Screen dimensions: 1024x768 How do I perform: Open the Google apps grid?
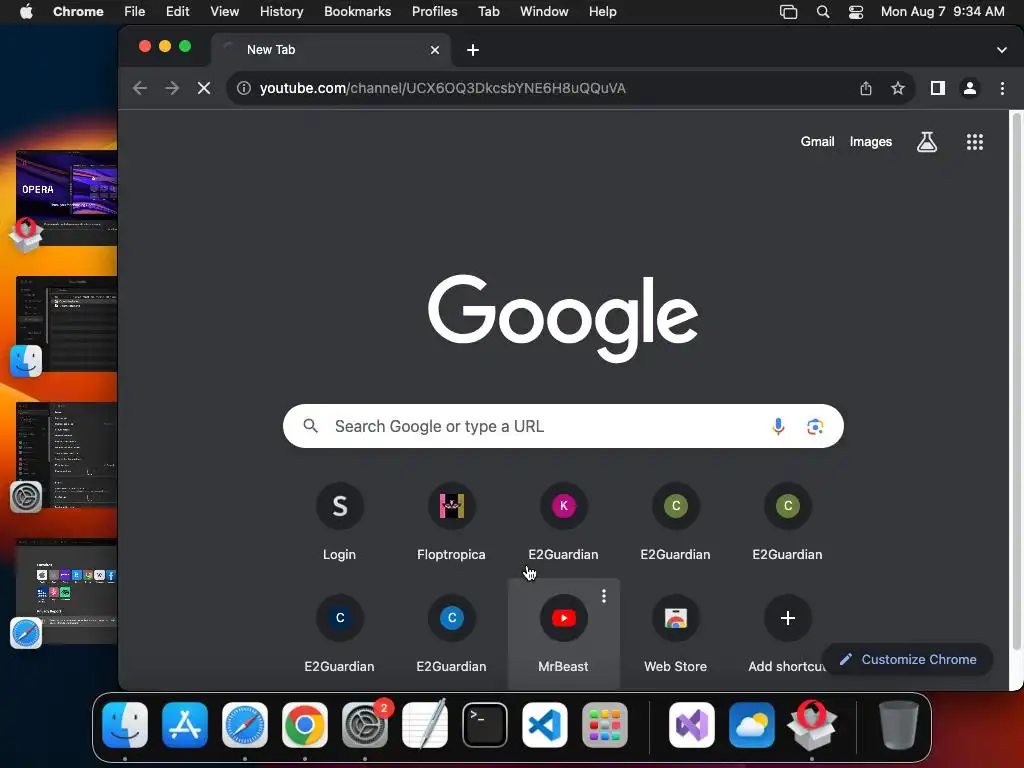[975, 142]
